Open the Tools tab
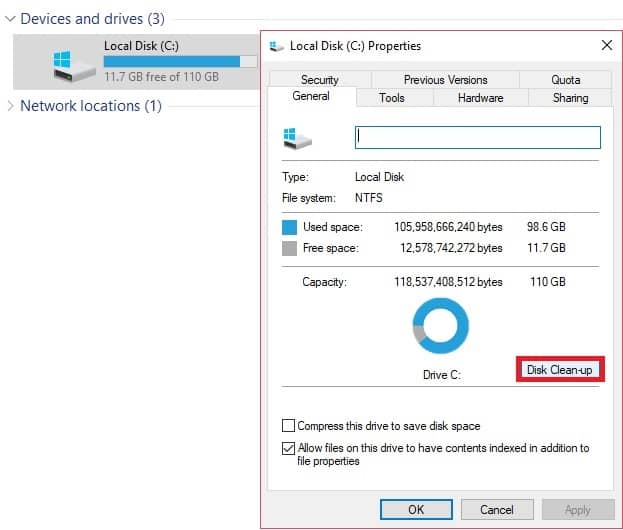Screen dimensions: 623x530 coord(391,98)
